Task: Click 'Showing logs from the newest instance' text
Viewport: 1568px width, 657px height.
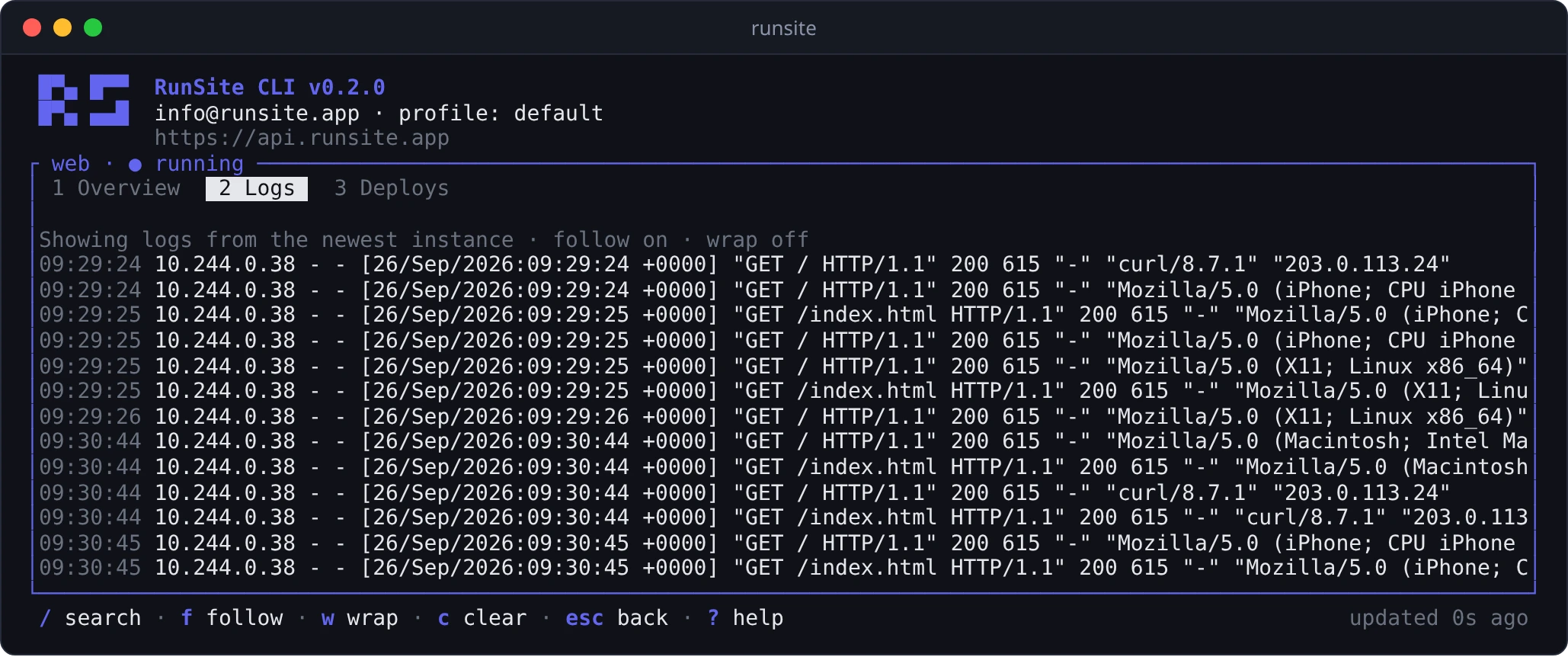Action: click(277, 239)
